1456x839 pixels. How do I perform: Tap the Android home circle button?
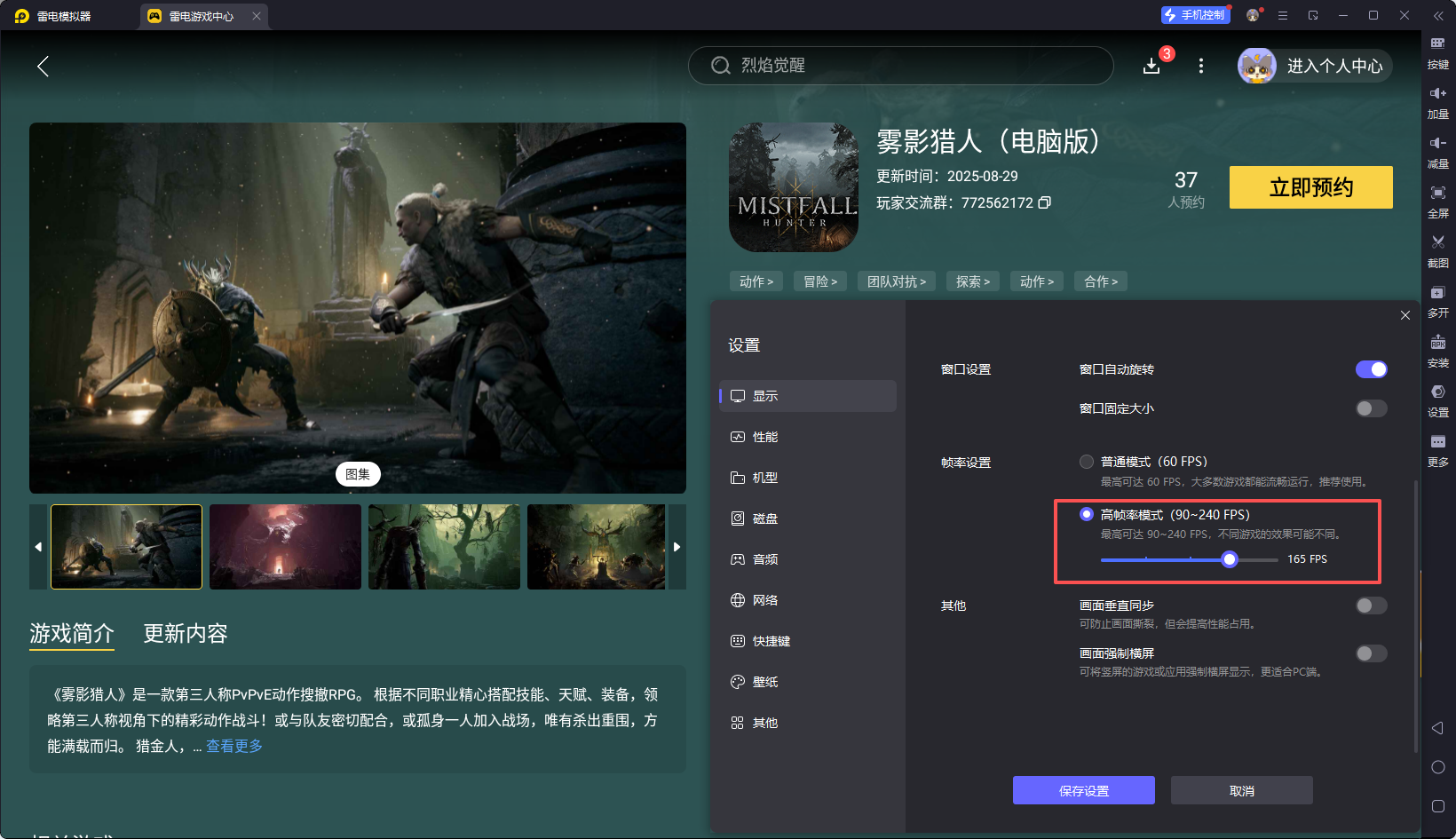1438,767
